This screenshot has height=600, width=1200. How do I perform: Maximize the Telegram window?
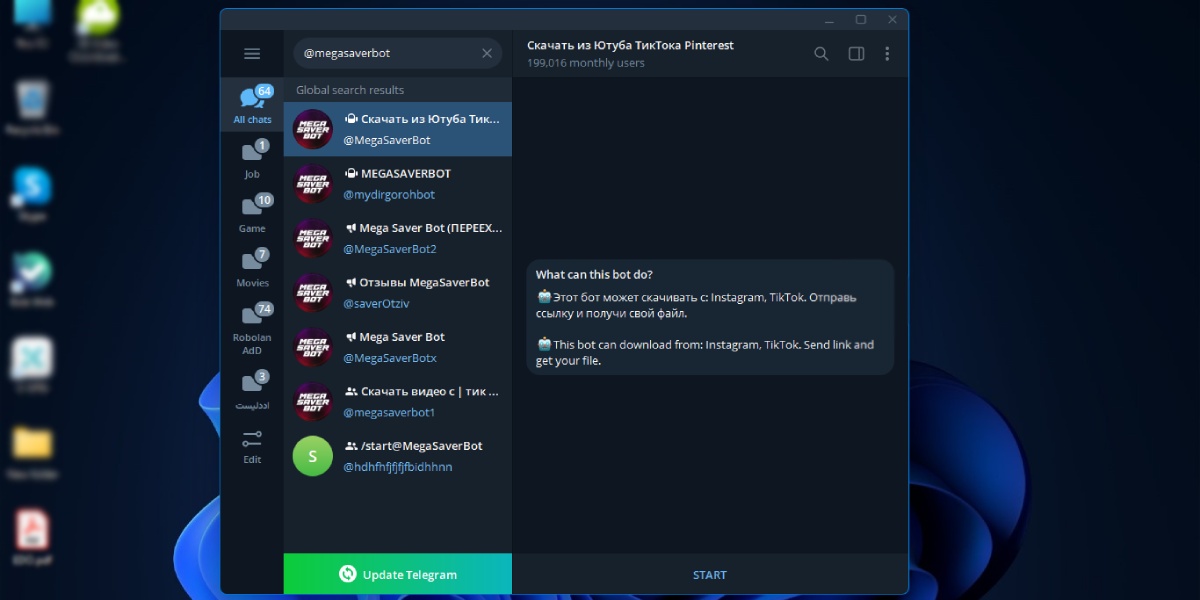point(860,19)
